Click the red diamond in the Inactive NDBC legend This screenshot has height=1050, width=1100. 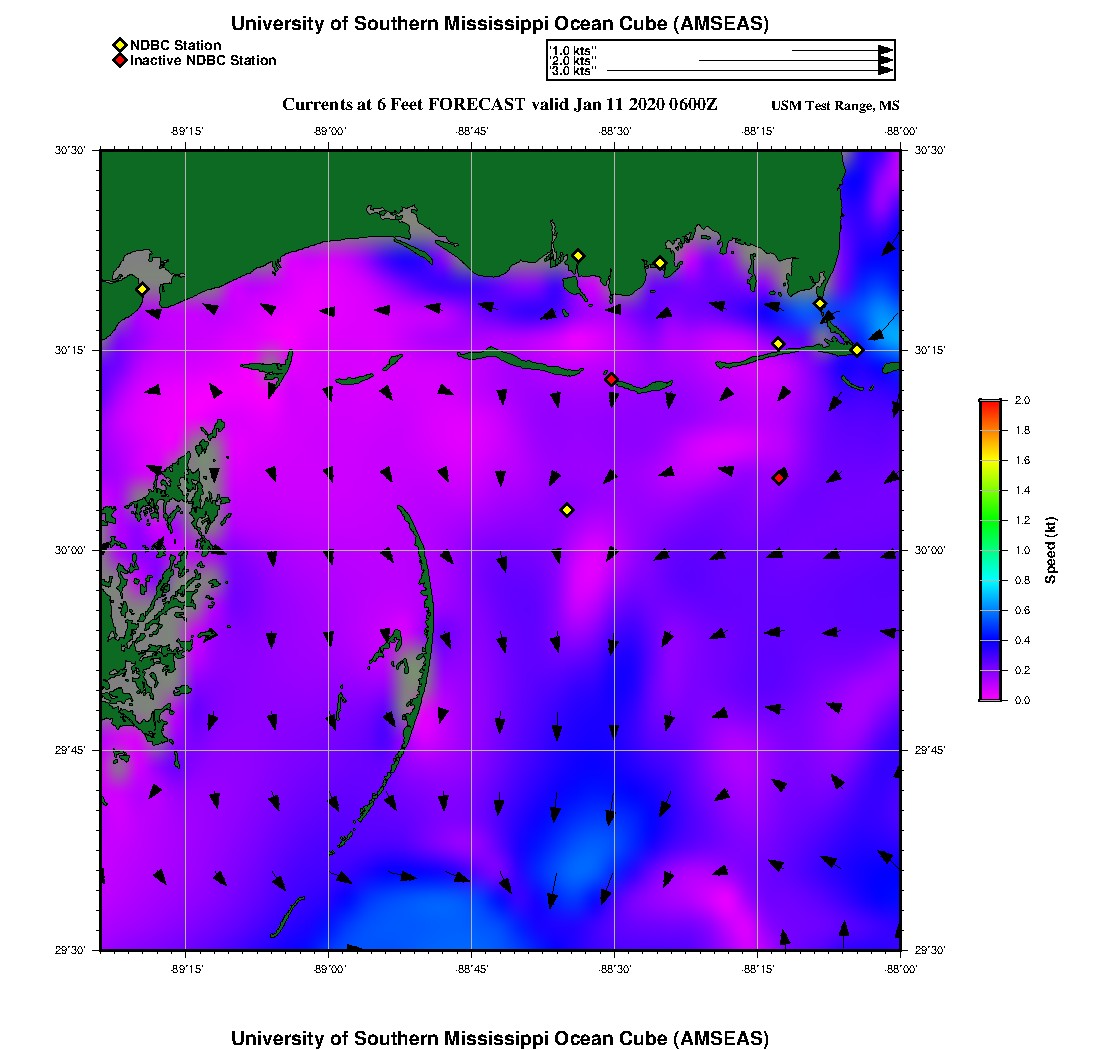(x=119, y=61)
